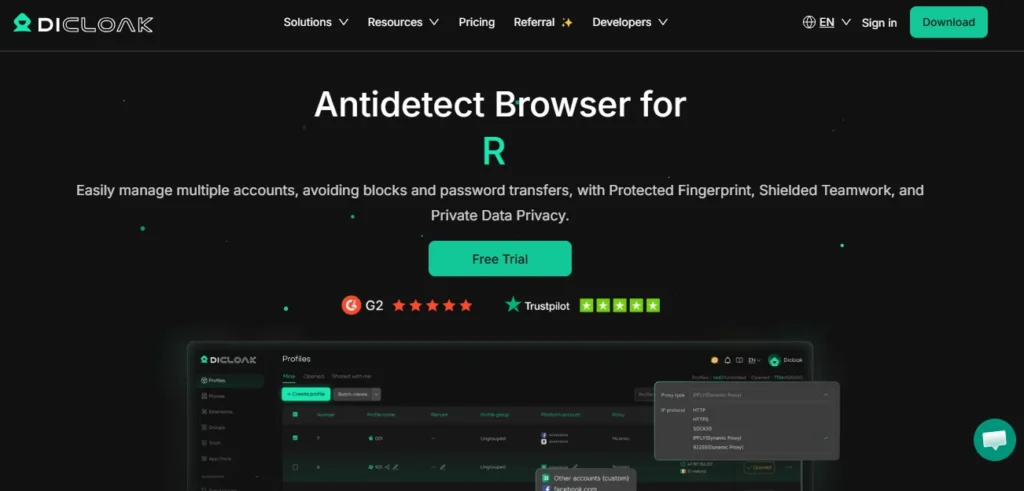The height and width of the screenshot is (491, 1024).
Task: Switch to the Mine tab
Action: click(289, 377)
